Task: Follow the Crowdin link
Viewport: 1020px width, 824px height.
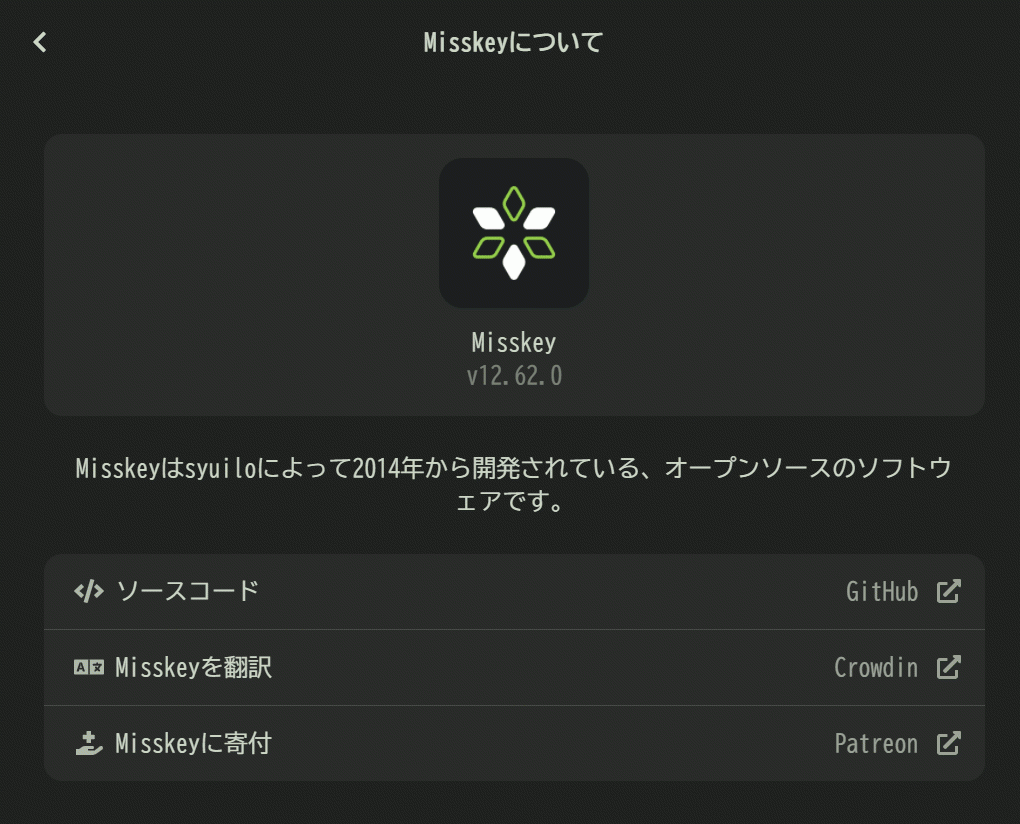Action: pos(876,667)
